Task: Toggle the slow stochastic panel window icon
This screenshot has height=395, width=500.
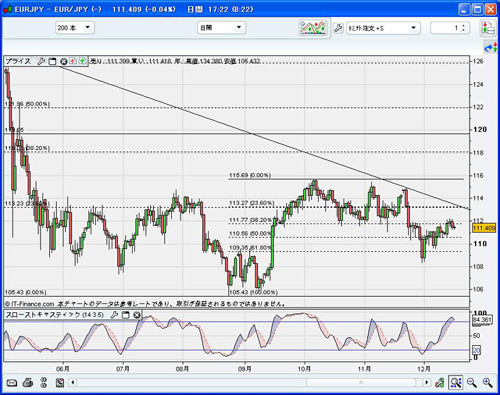Action: [125, 315]
